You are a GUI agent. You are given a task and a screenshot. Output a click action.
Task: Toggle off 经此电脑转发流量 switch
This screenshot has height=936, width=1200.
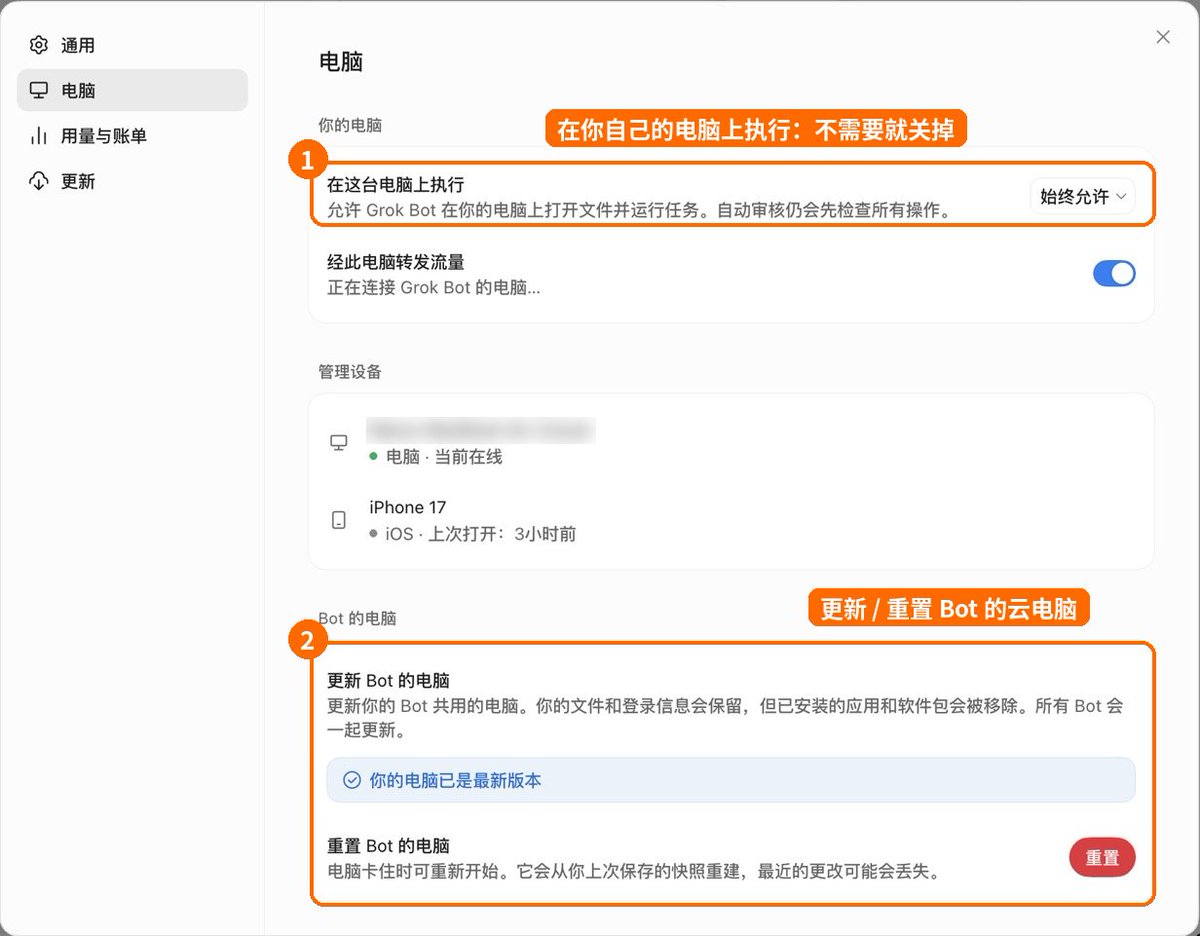tap(1114, 274)
